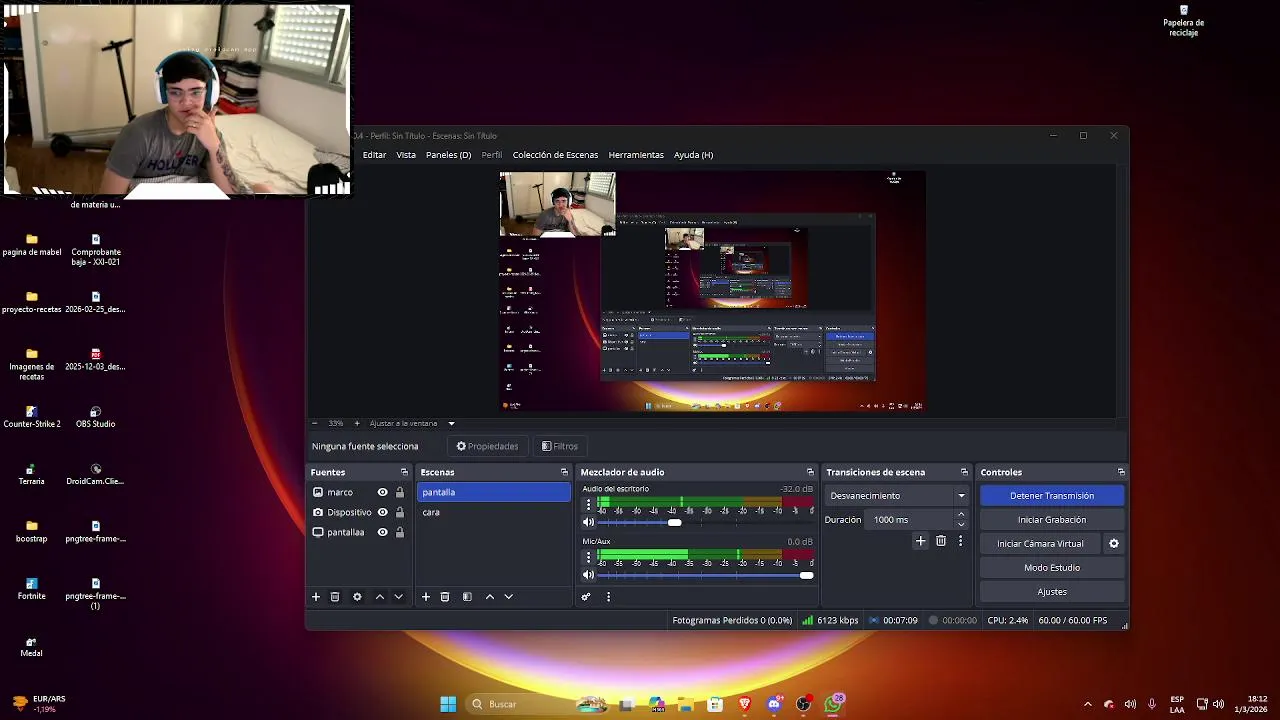Toggle lock on Dispositivo source
Screen dimensions: 1280x720
tap(400, 512)
